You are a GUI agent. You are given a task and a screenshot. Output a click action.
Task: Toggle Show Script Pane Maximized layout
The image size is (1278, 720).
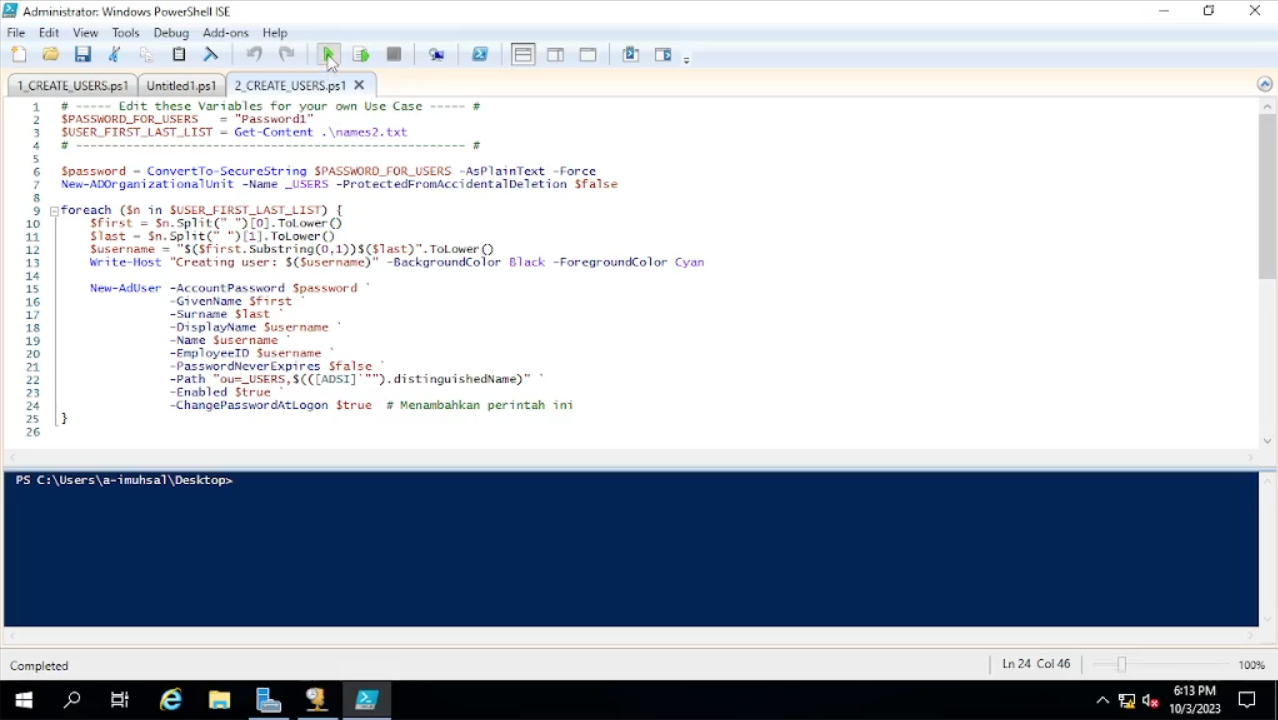click(588, 55)
